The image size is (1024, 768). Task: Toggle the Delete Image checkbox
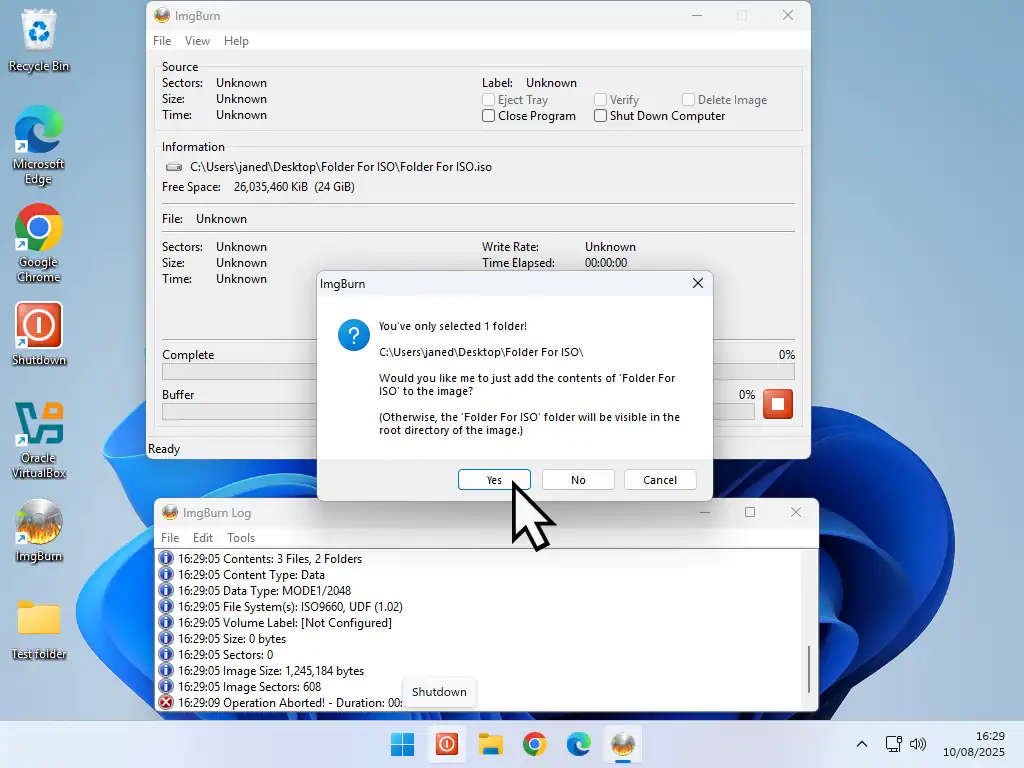click(688, 99)
